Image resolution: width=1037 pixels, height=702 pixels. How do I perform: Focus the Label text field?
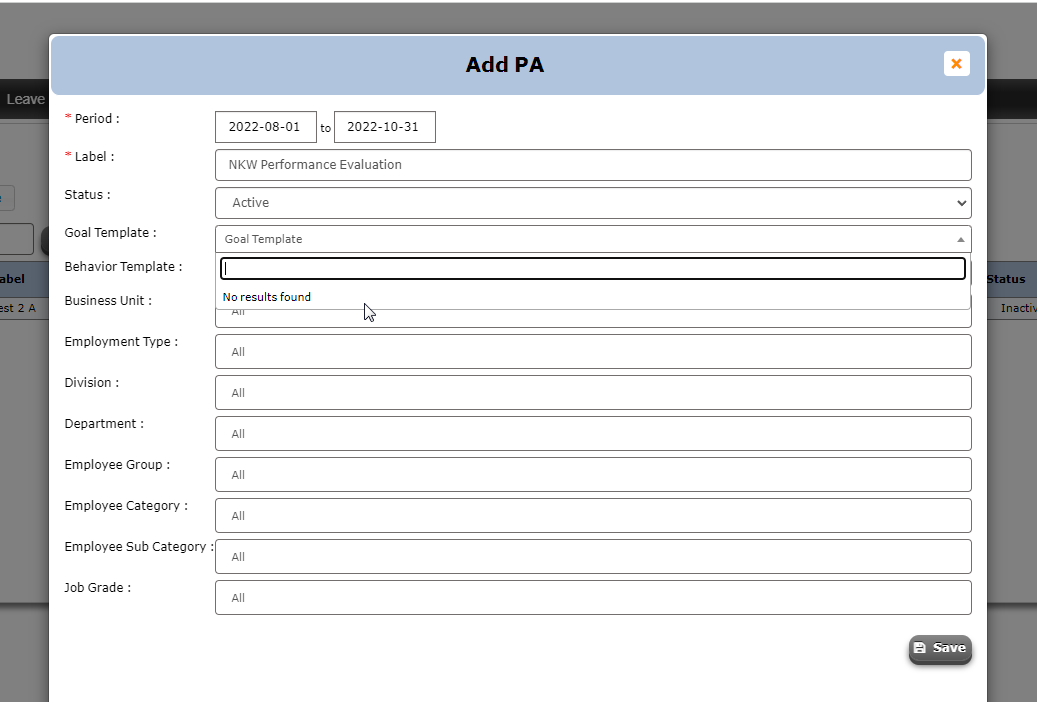(593, 165)
